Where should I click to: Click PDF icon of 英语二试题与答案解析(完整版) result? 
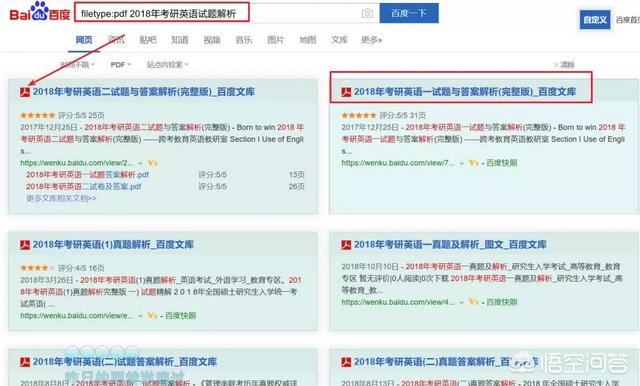tap(25, 92)
